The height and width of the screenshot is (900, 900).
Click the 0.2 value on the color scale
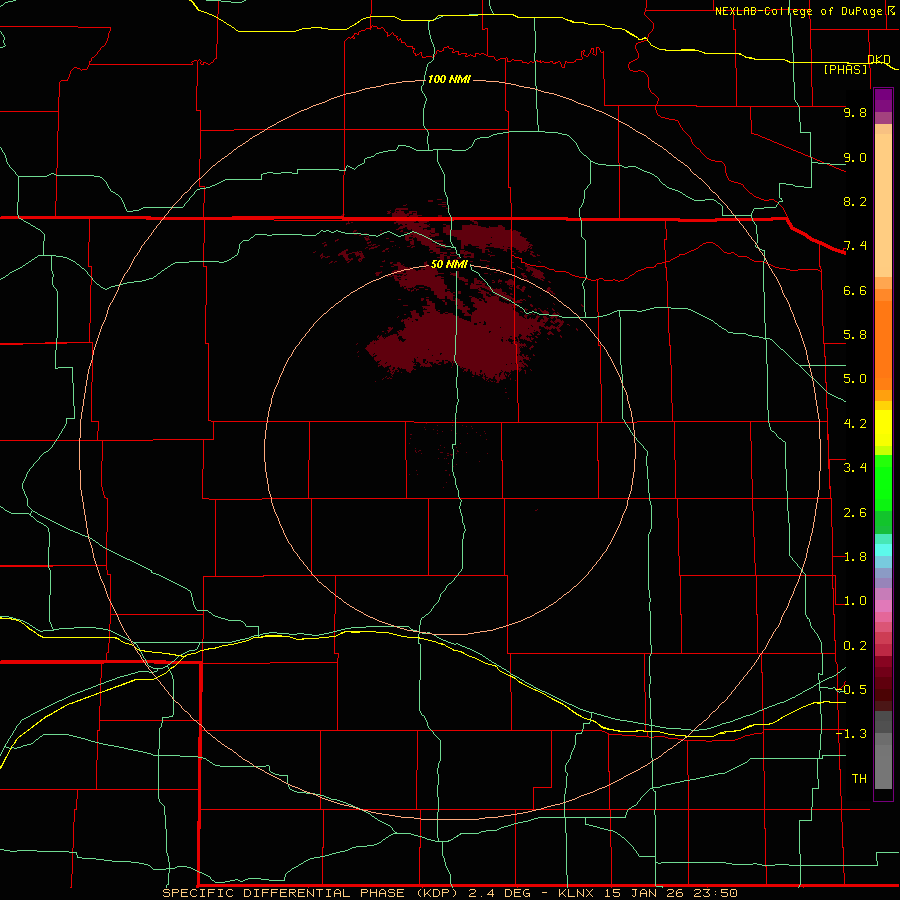(x=855, y=646)
